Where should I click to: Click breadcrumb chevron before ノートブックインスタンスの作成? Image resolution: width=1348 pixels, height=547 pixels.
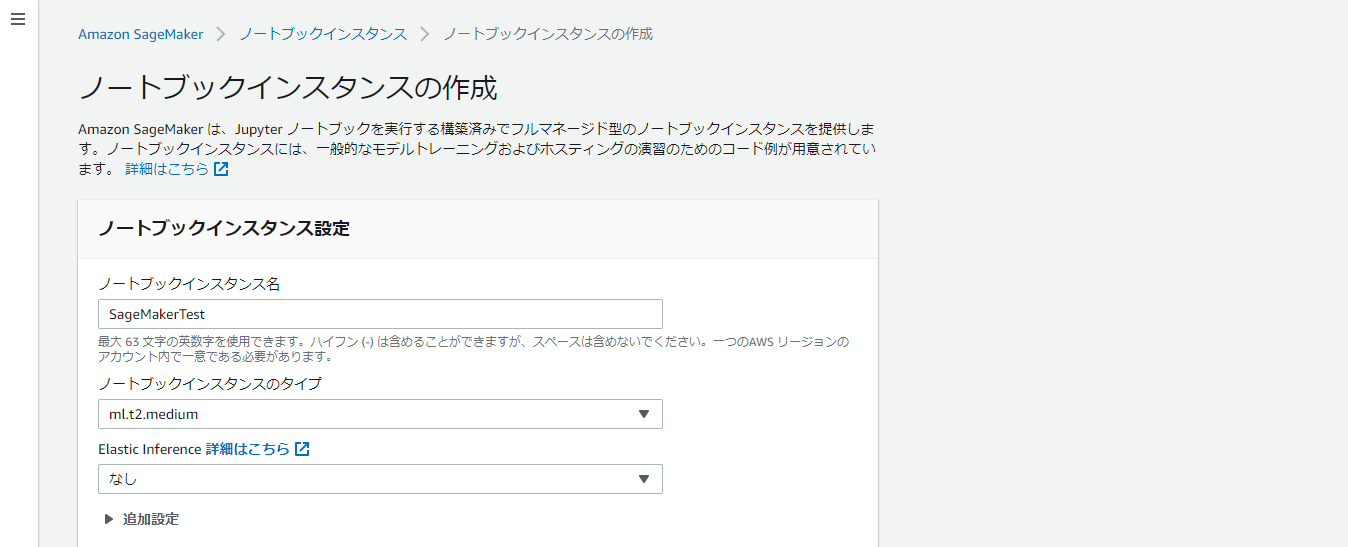425,34
